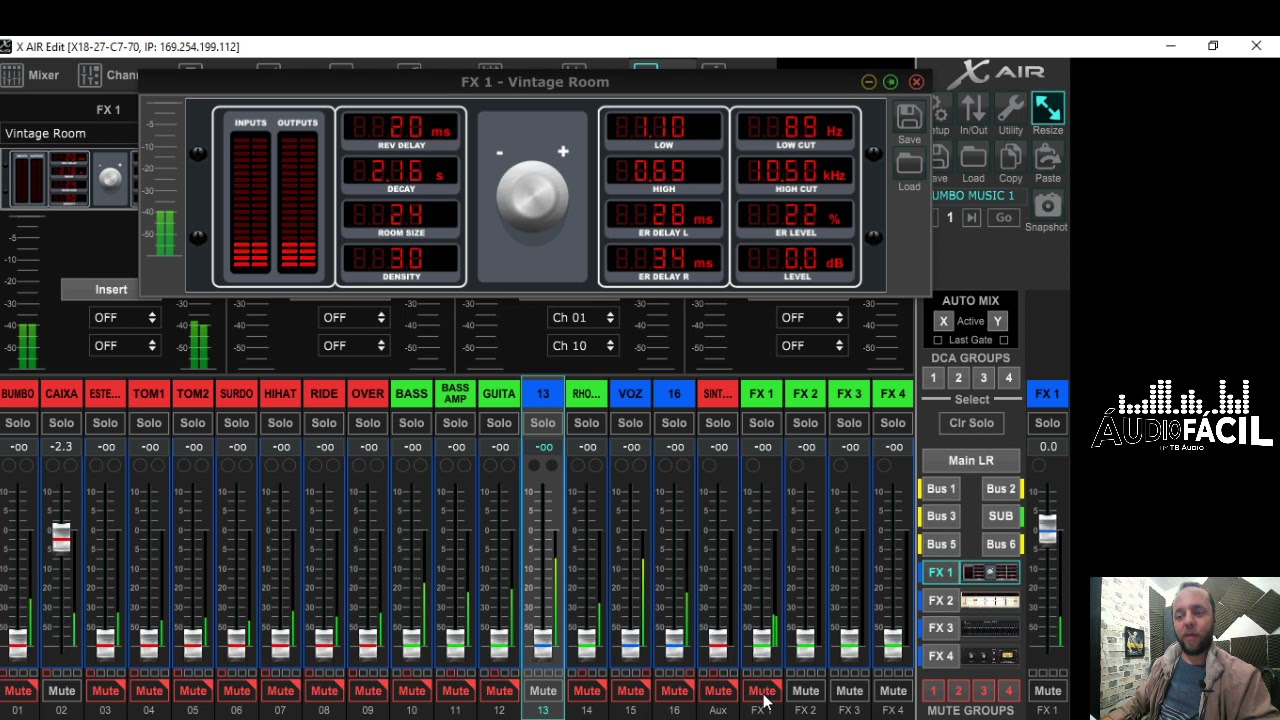Open the second column upper OFF dropdown

coord(353,317)
